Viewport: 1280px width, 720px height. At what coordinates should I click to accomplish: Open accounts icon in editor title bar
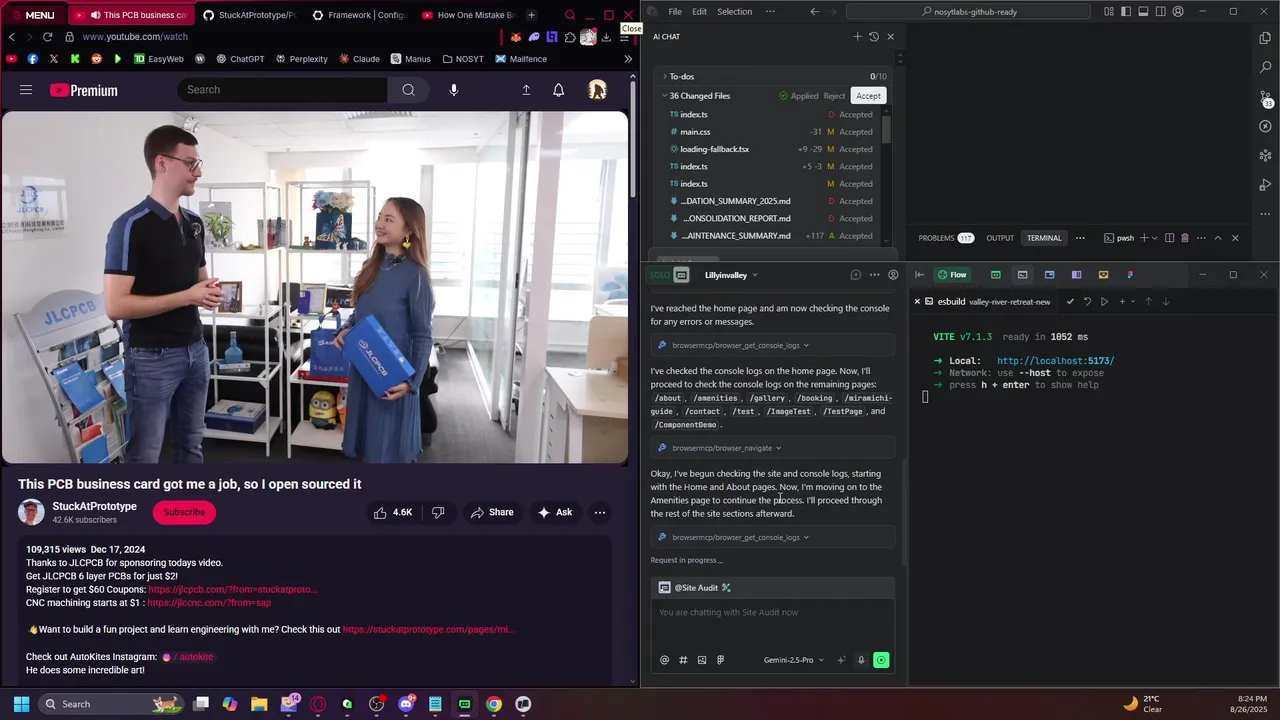tap(1178, 12)
